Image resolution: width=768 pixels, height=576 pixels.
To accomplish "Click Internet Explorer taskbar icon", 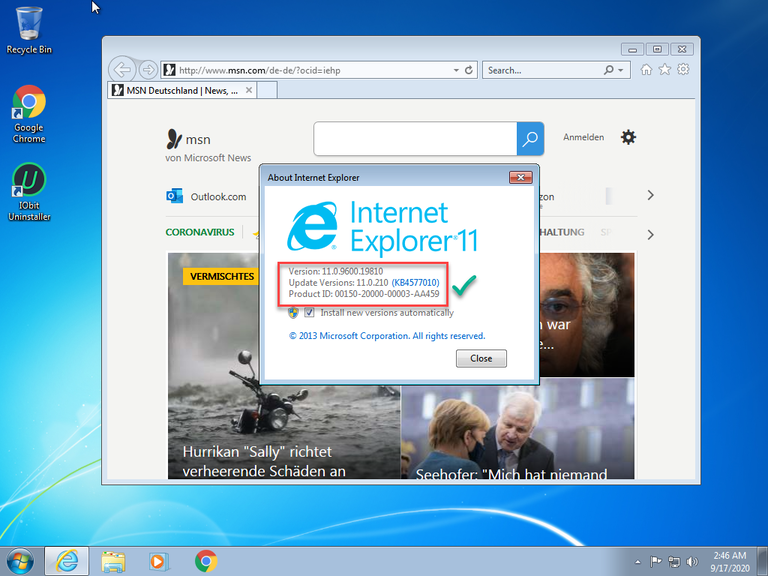I will coord(67,561).
